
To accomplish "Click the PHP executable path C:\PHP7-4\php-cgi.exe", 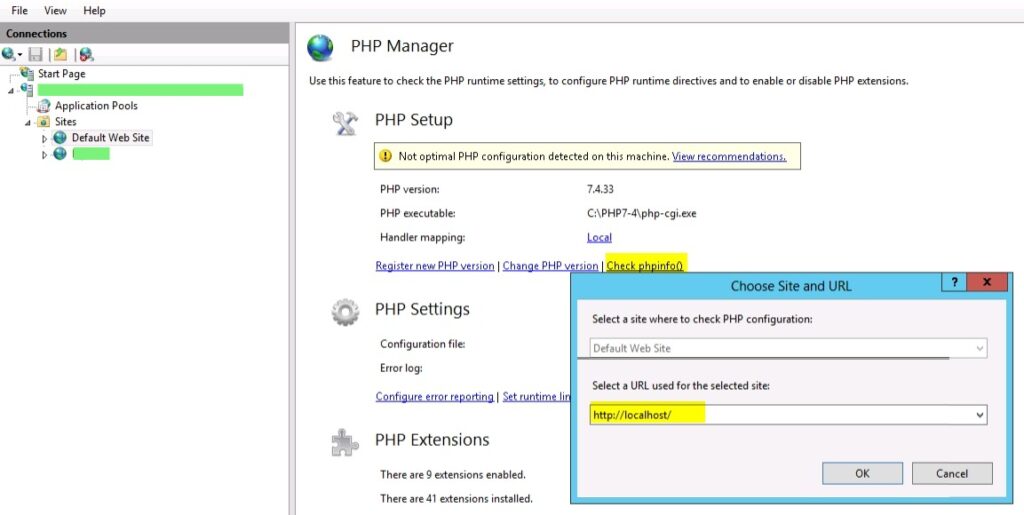I will click(641, 213).
